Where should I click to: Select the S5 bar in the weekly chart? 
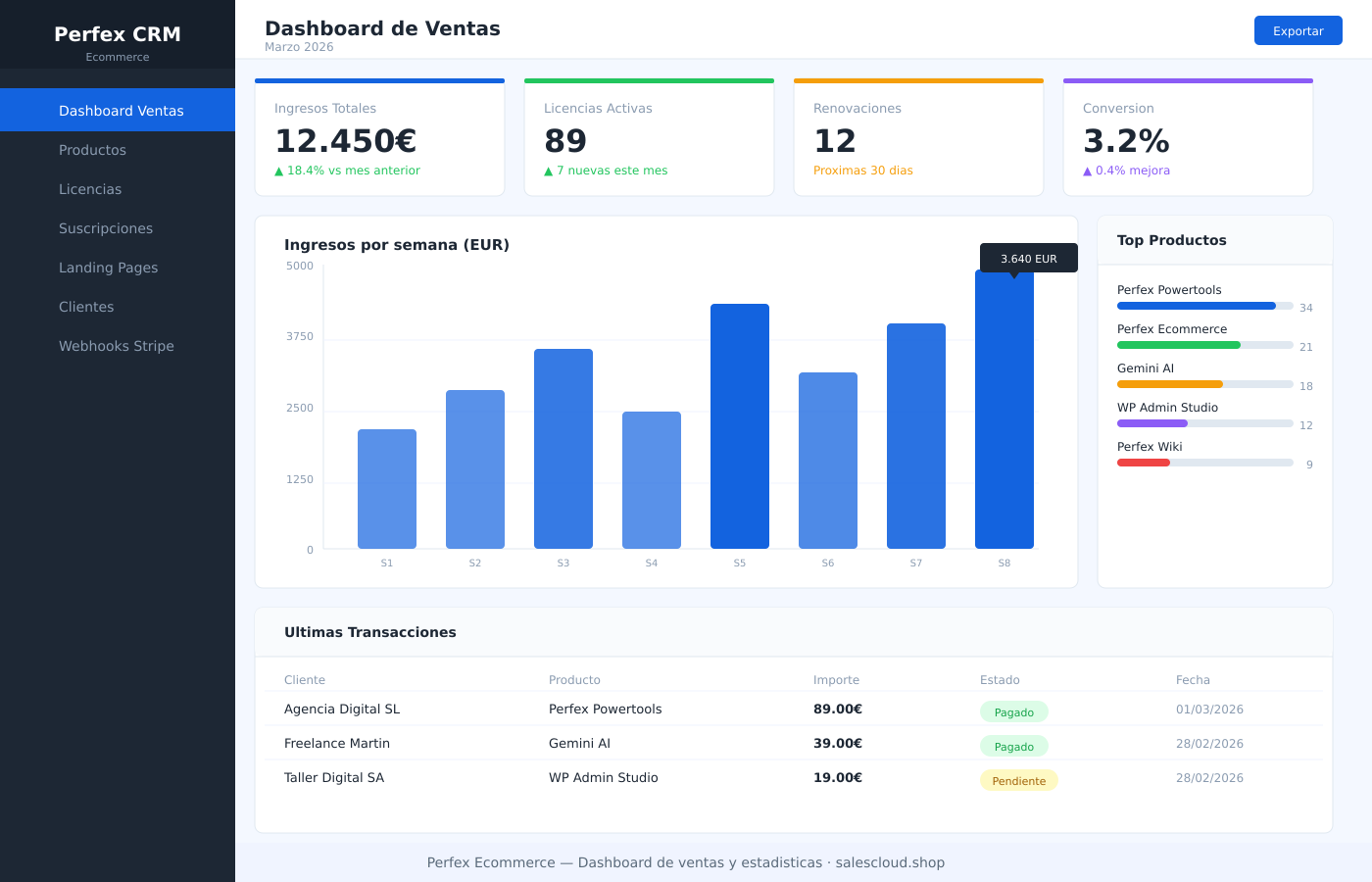point(739,426)
